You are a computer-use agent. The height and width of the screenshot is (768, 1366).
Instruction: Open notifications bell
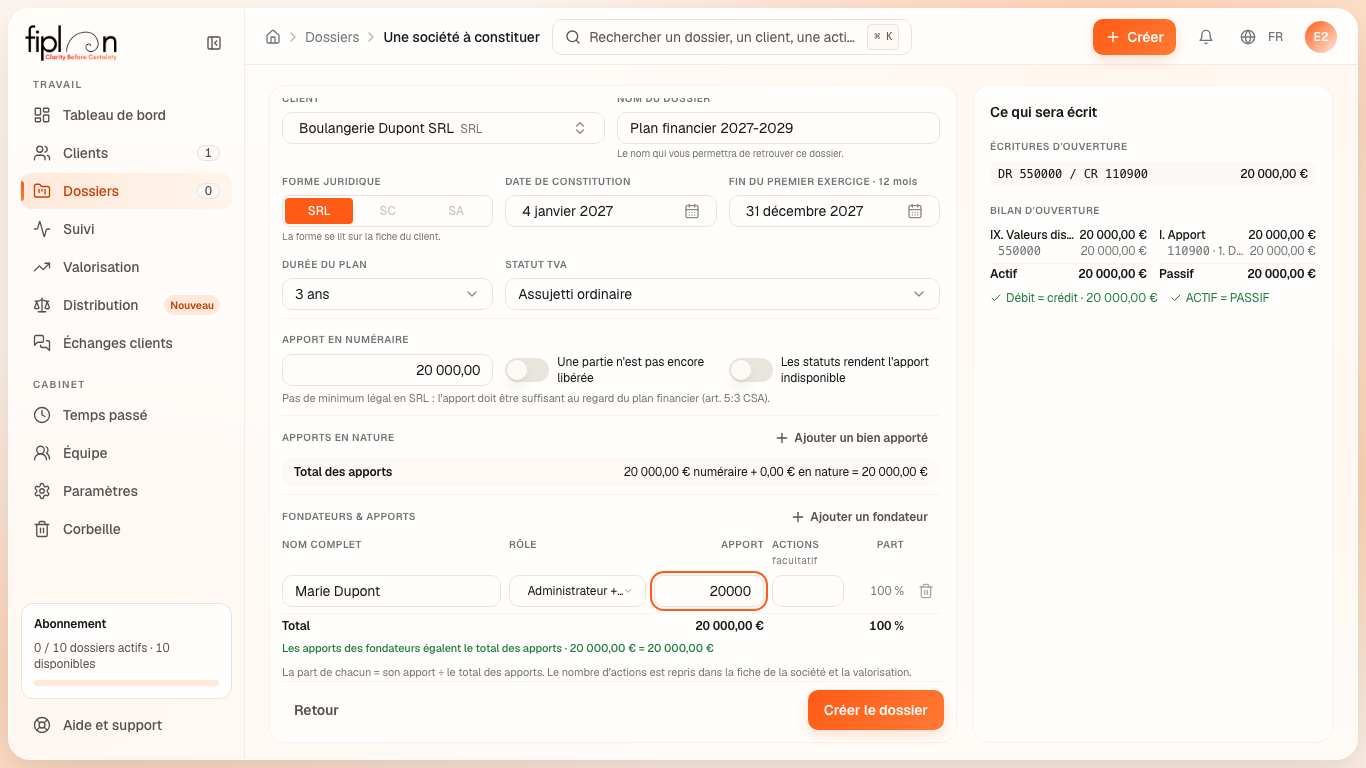[1206, 37]
